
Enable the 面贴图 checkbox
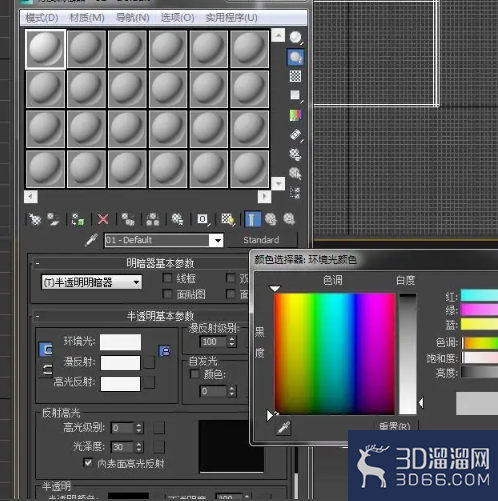coord(167,294)
